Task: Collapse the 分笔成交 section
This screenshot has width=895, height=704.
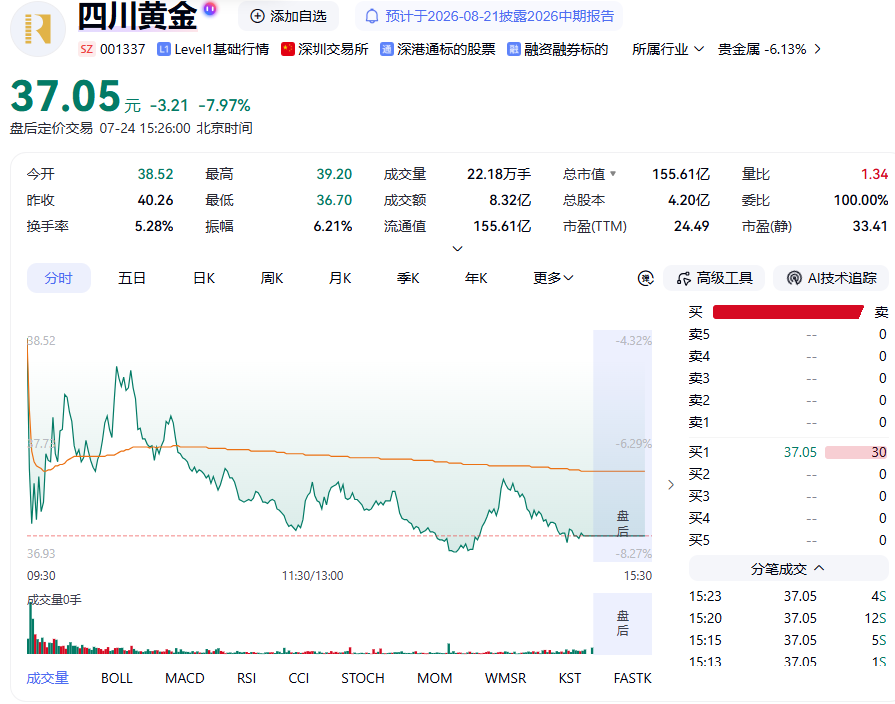Action: click(788, 569)
